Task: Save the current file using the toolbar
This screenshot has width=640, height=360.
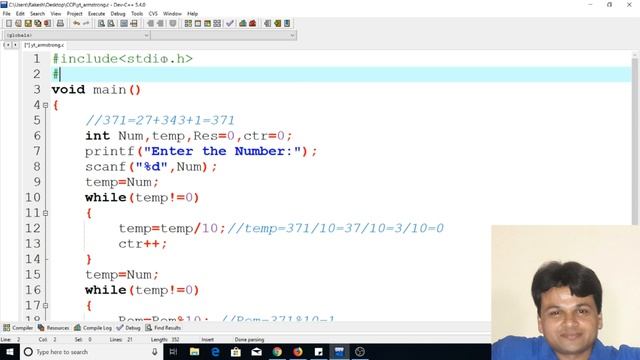Action: [x=28, y=24]
